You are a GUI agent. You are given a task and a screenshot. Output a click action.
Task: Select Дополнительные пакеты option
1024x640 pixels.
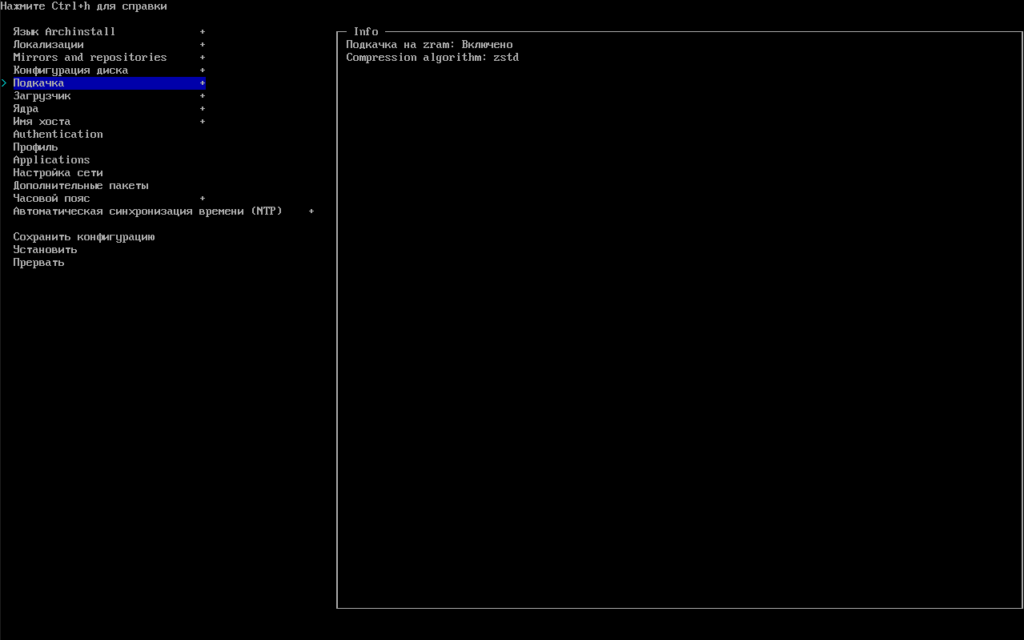80,186
